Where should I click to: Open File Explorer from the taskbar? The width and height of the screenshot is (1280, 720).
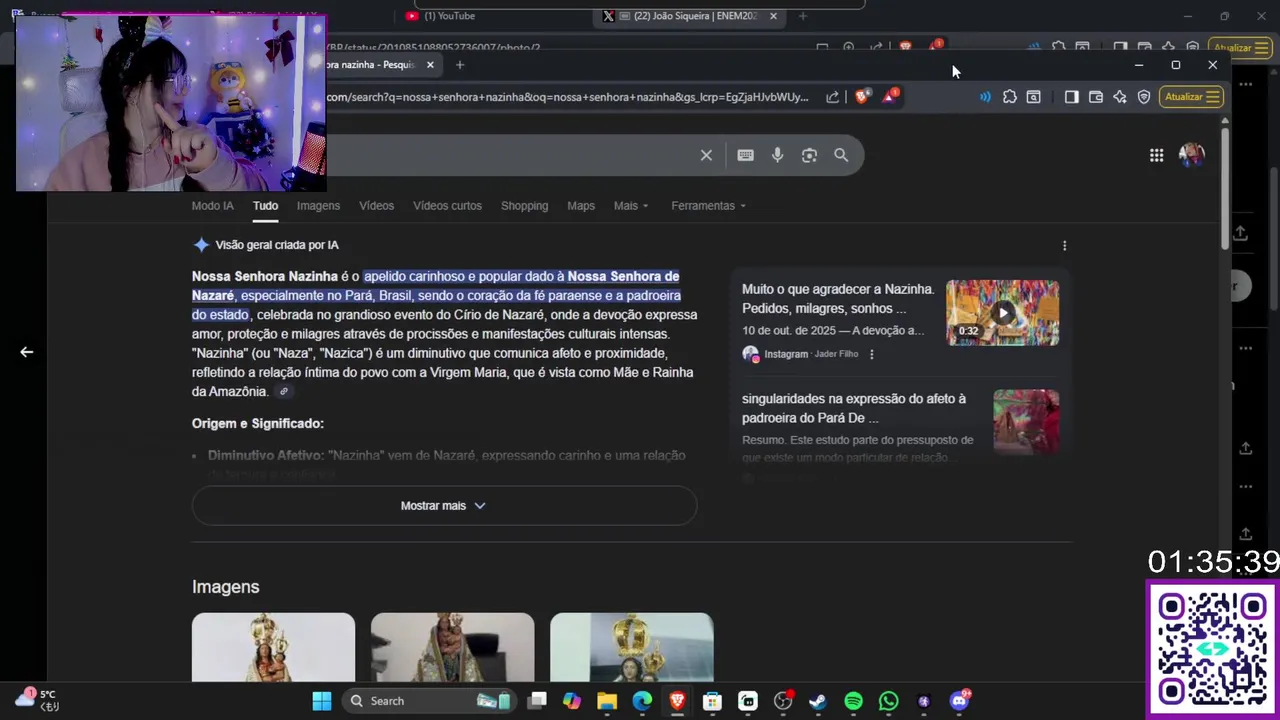pyautogui.click(x=607, y=701)
